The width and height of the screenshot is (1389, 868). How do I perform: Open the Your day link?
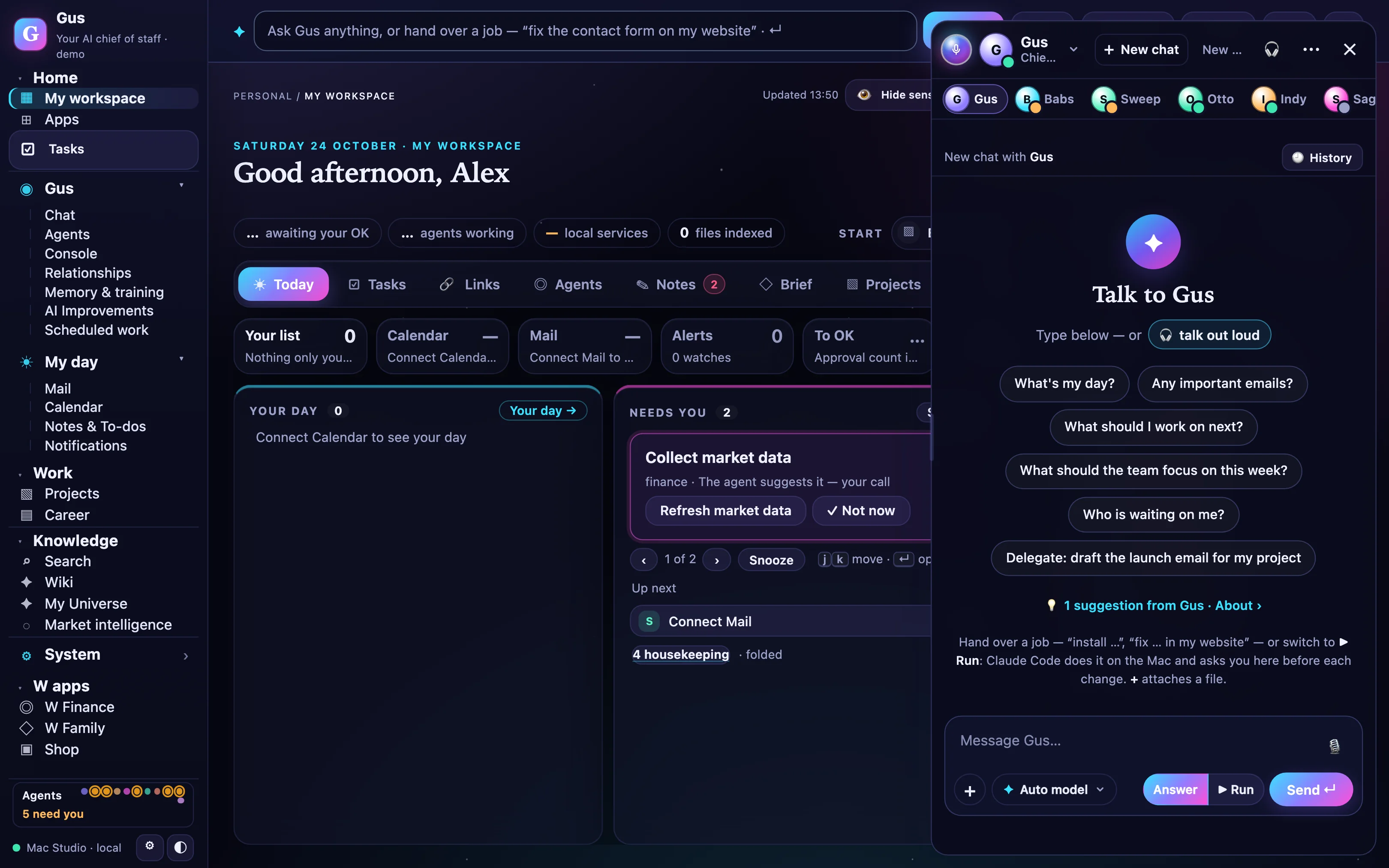(x=543, y=411)
